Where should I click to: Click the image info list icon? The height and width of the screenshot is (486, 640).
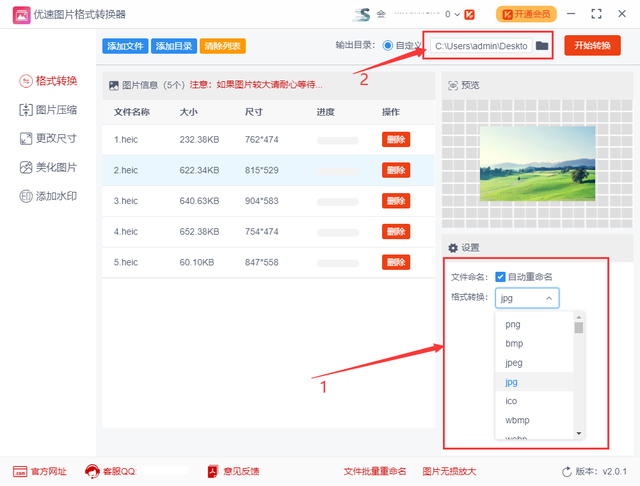114,85
